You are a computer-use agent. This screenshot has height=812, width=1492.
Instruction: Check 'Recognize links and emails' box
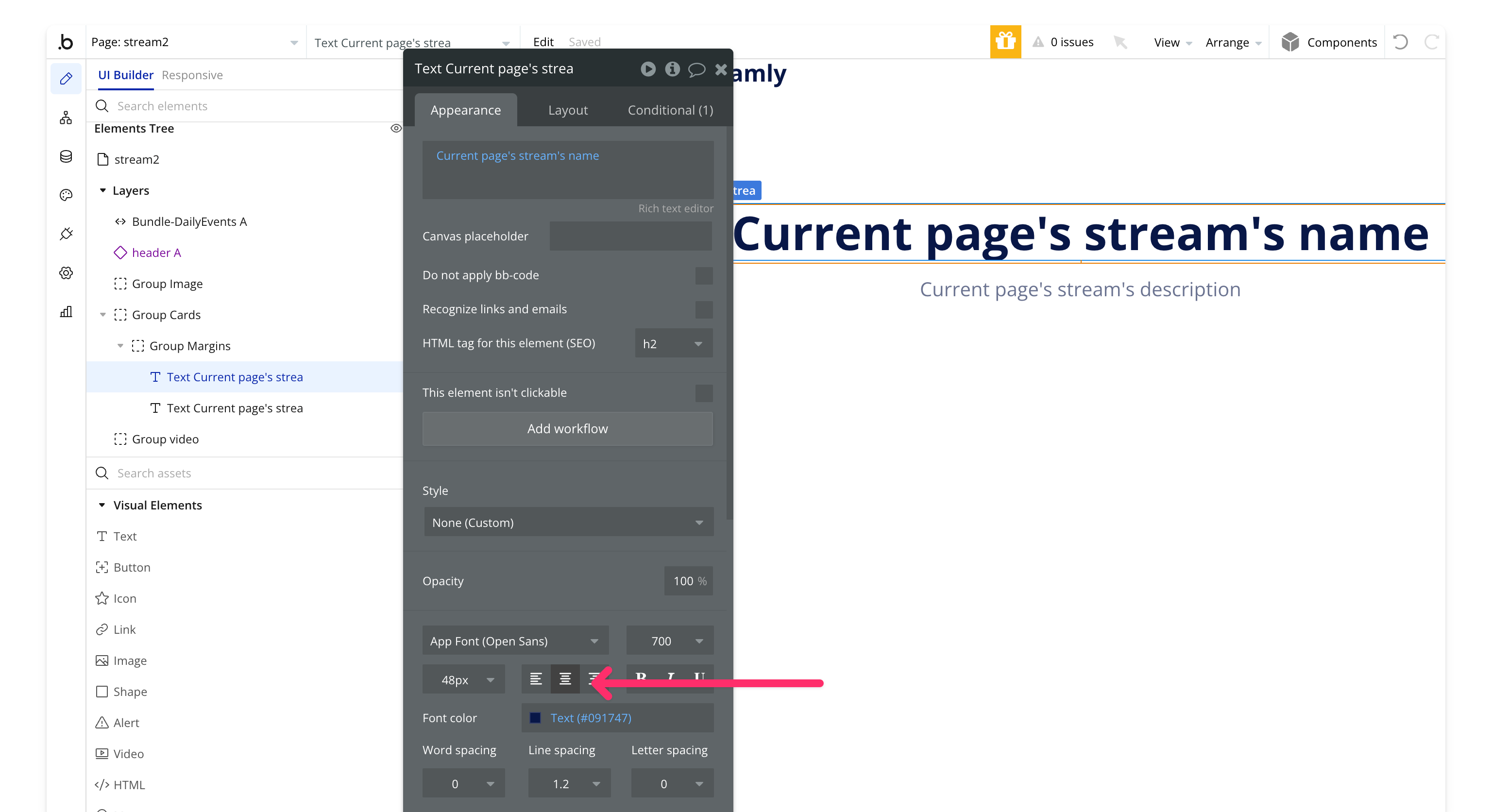pyautogui.click(x=704, y=309)
